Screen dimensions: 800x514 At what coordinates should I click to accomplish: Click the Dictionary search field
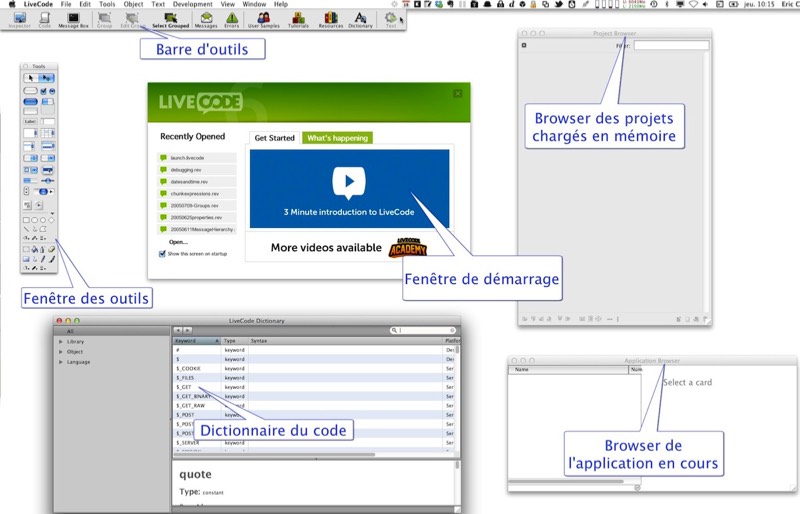424,330
